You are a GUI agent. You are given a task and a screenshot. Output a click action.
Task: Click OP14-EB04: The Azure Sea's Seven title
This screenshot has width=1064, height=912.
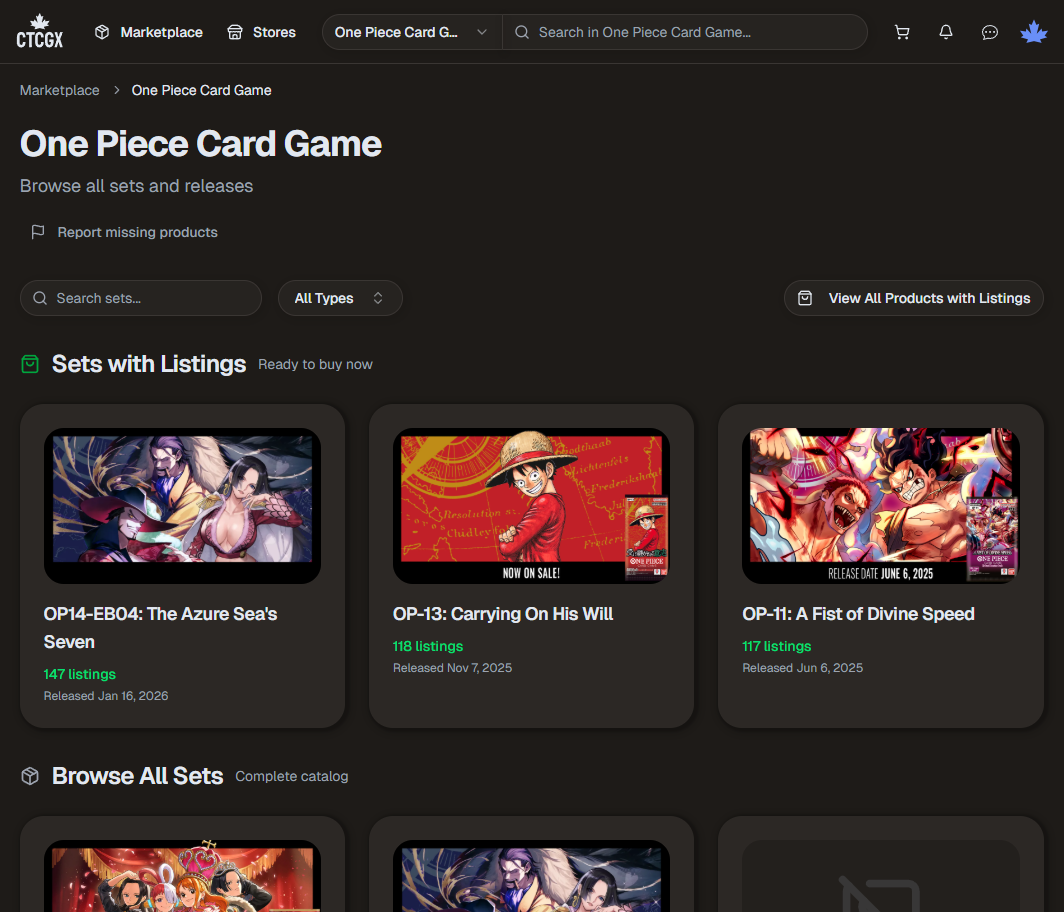pyautogui.click(x=161, y=628)
